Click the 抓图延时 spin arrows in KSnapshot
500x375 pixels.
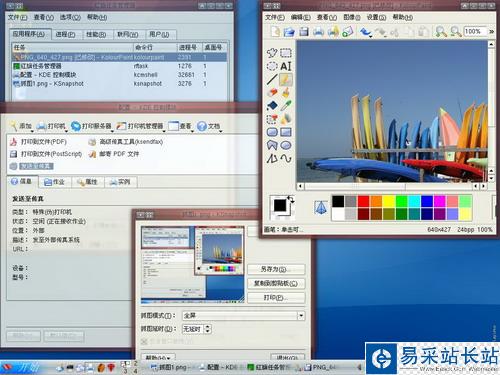pos(208,329)
